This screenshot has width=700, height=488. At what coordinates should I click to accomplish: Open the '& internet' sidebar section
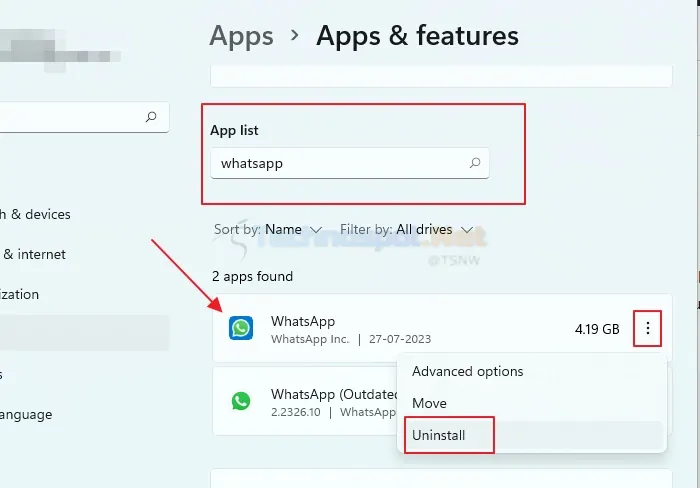coord(33,254)
